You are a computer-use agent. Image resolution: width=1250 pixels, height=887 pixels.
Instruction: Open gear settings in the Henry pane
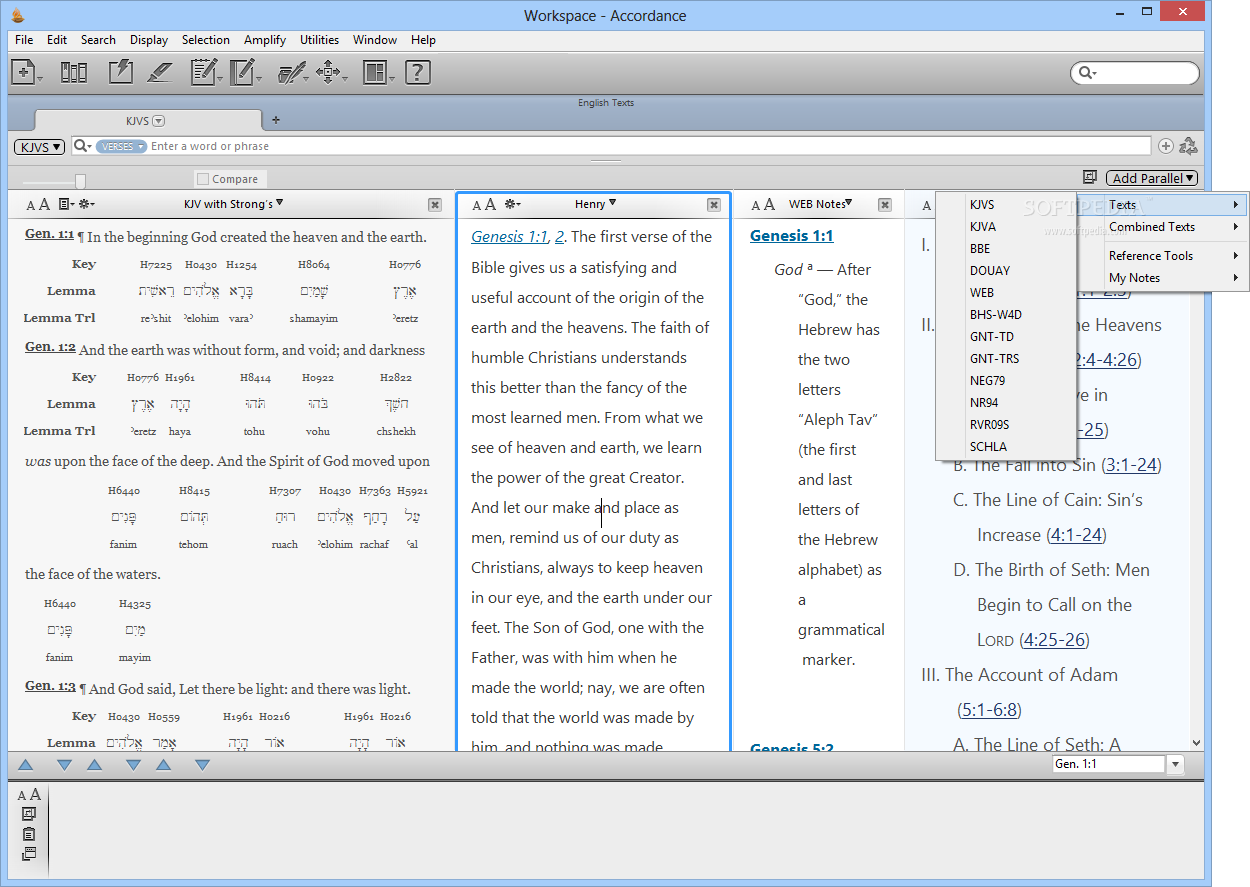[x=512, y=204]
